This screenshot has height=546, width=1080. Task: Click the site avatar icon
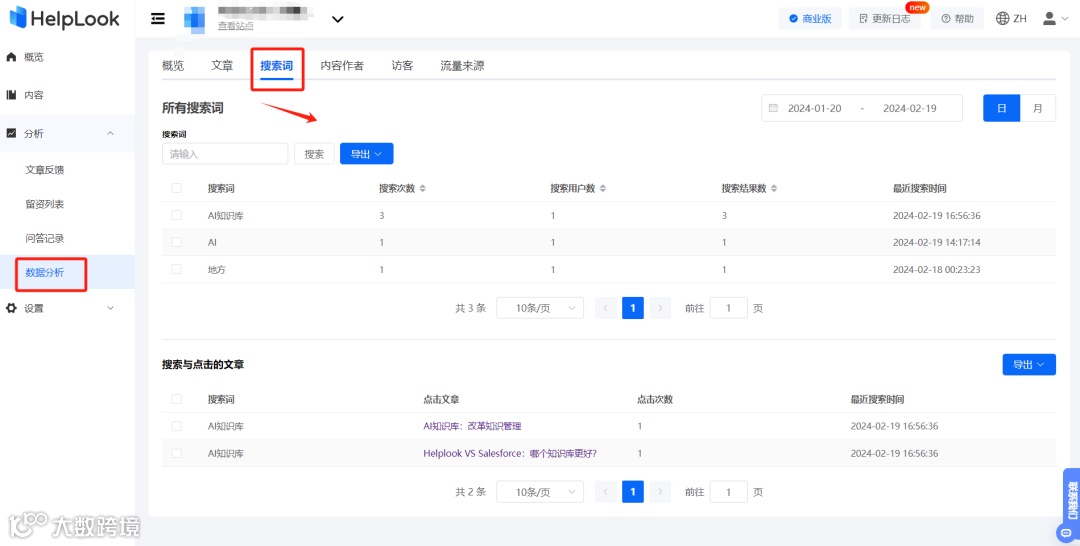pos(194,19)
